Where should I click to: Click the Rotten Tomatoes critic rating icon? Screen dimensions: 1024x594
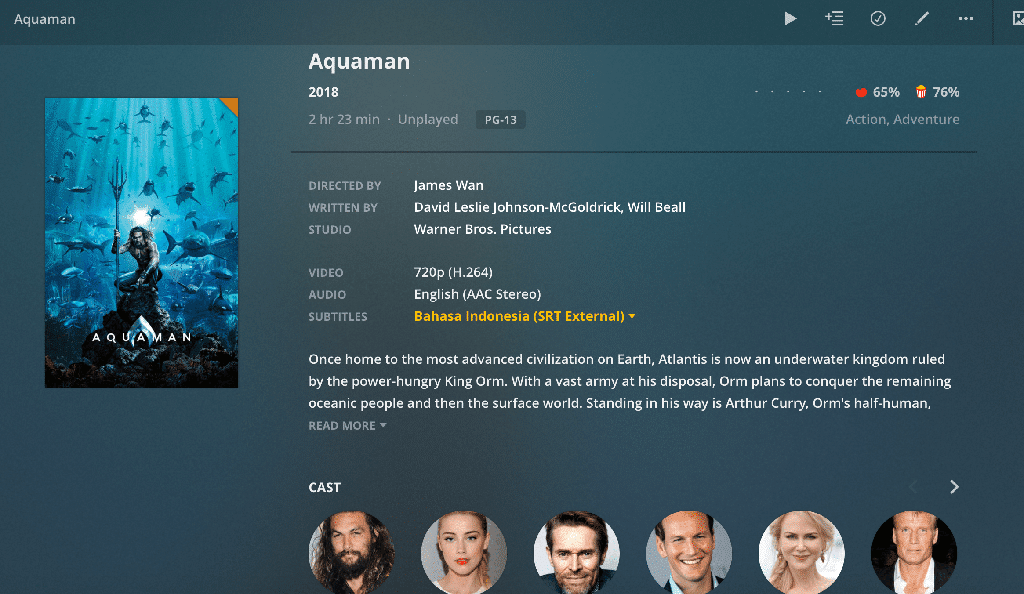pyautogui.click(x=861, y=92)
